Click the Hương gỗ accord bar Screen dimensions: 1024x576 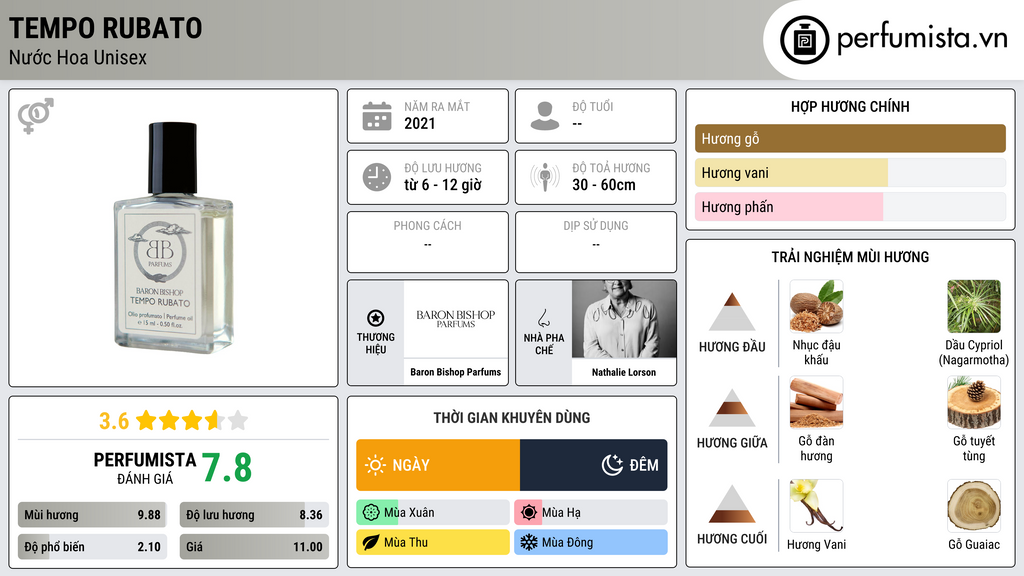click(x=850, y=138)
